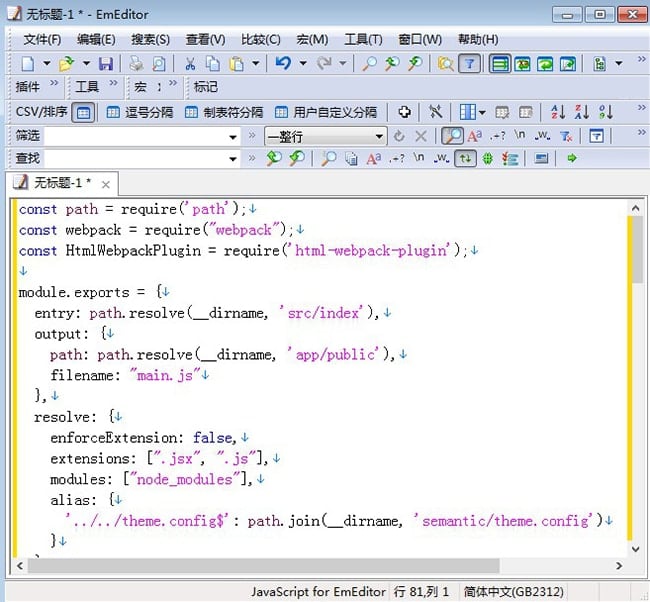This screenshot has height=602, width=650.
Task: Click Find Next icon in find toolbar
Action: pos(297,158)
